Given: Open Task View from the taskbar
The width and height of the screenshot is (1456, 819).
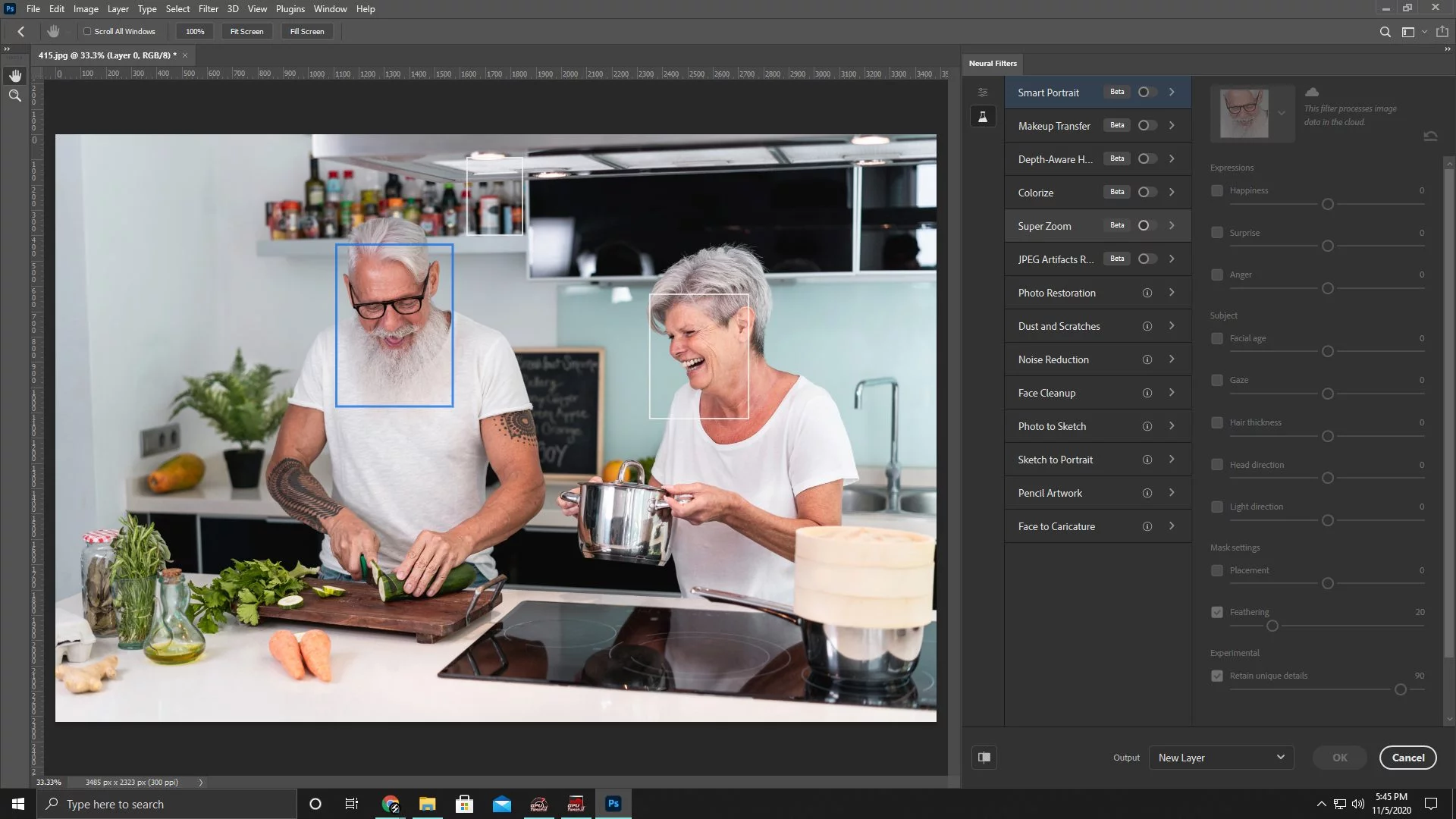Looking at the screenshot, I should pos(352,804).
